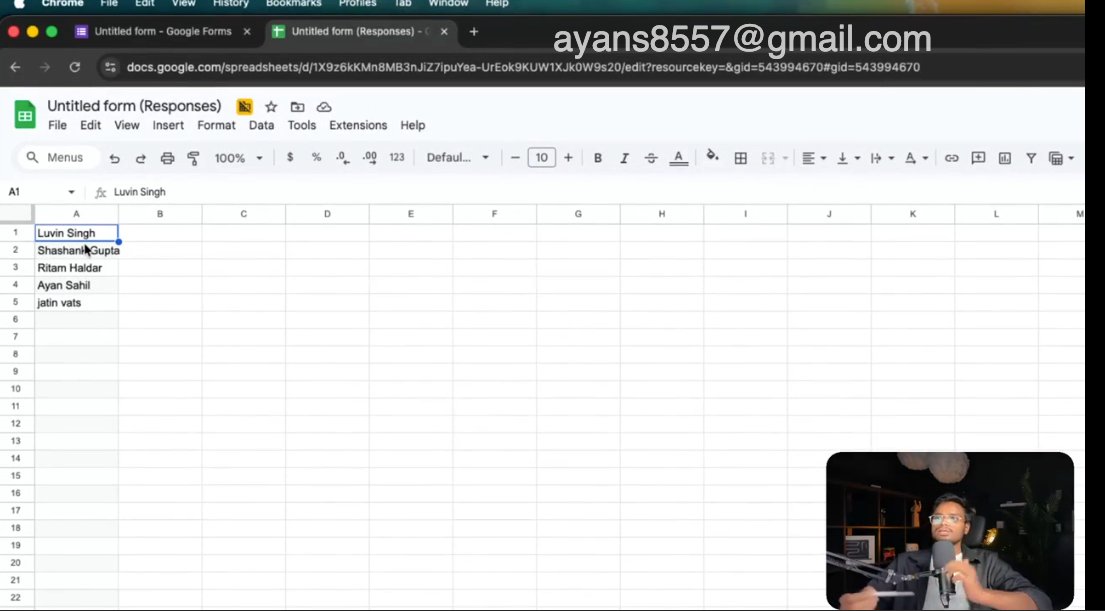1105x611 pixels.
Task: Switch to Untitled form - Google Forms tab
Action: tap(163, 32)
